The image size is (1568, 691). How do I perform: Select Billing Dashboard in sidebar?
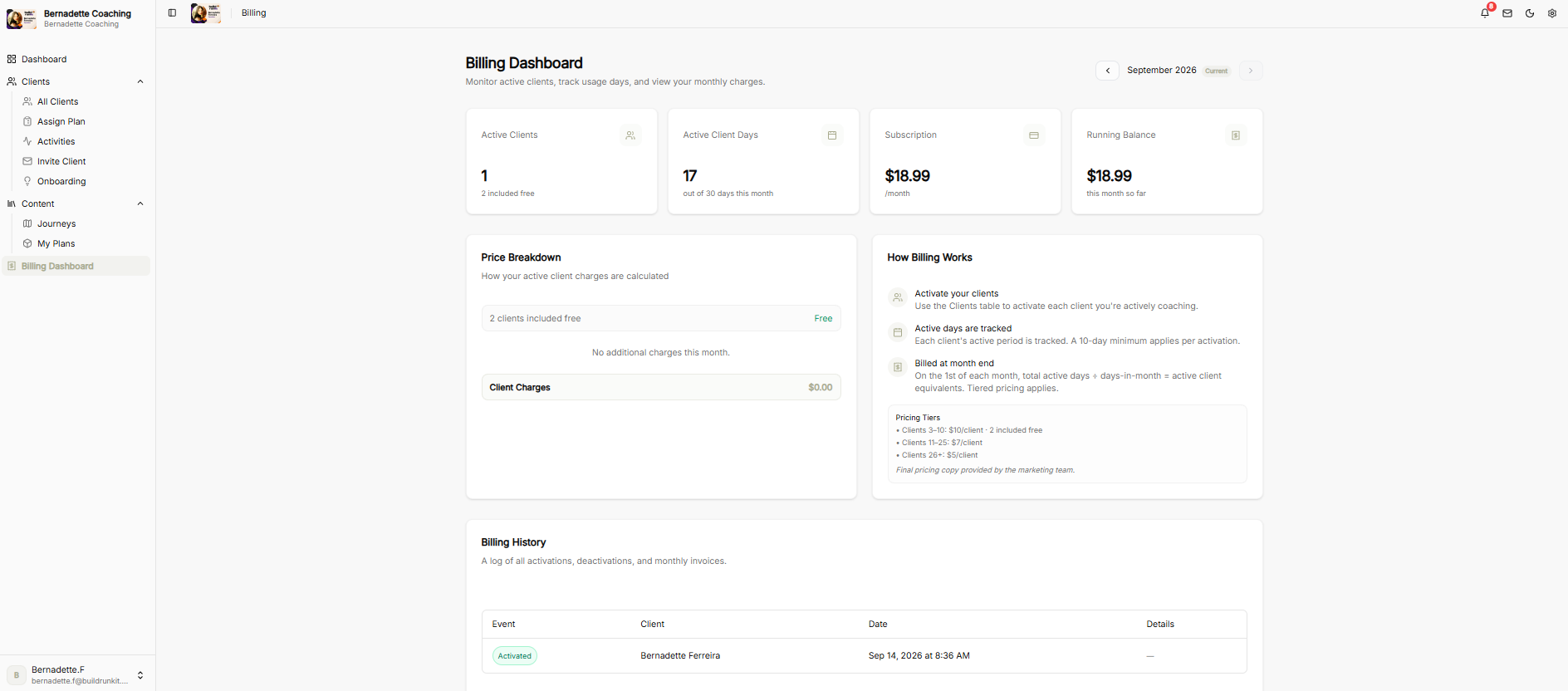click(x=76, y=266)
